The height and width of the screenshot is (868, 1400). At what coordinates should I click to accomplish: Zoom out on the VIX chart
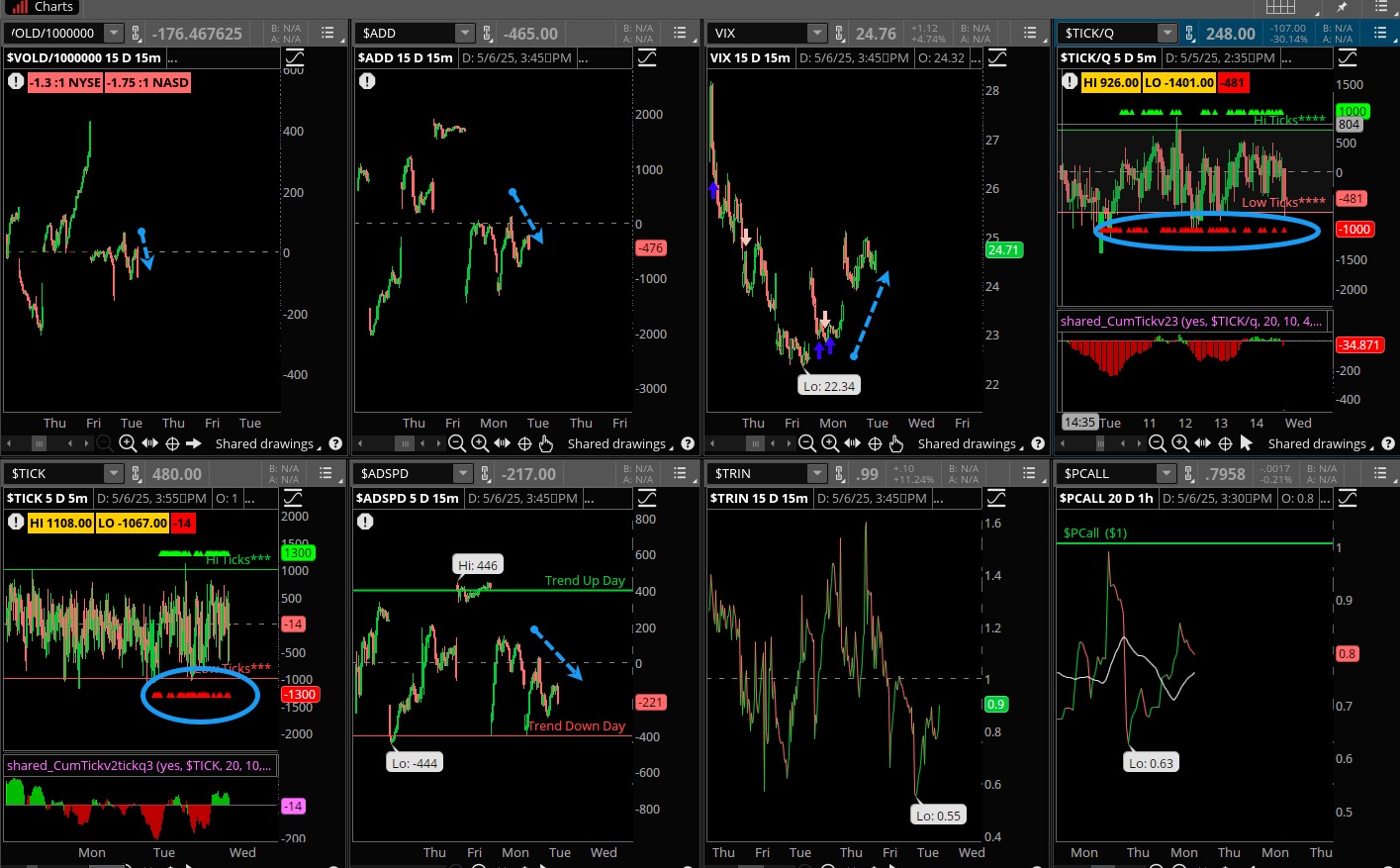point(807,443)
